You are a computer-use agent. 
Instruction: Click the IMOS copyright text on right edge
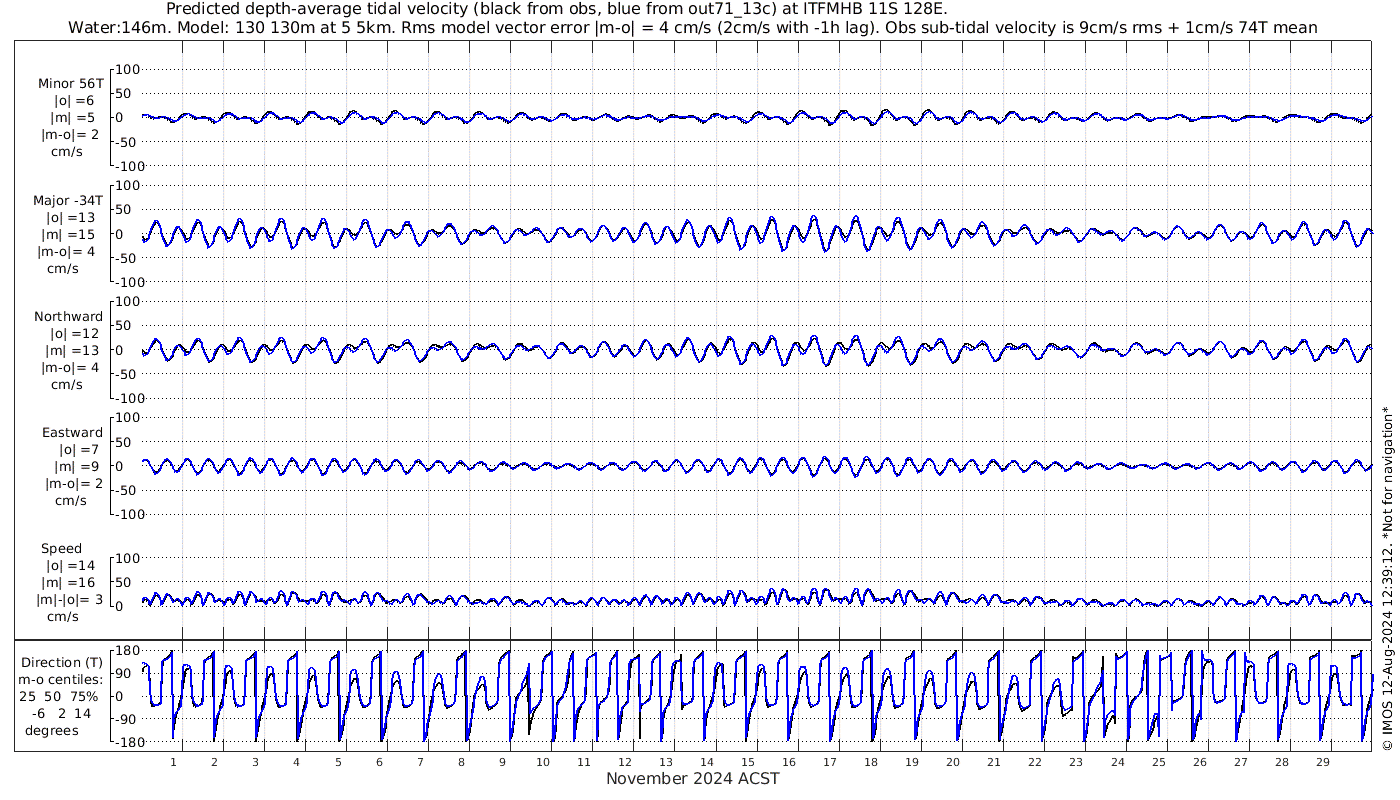[1387, 578]
